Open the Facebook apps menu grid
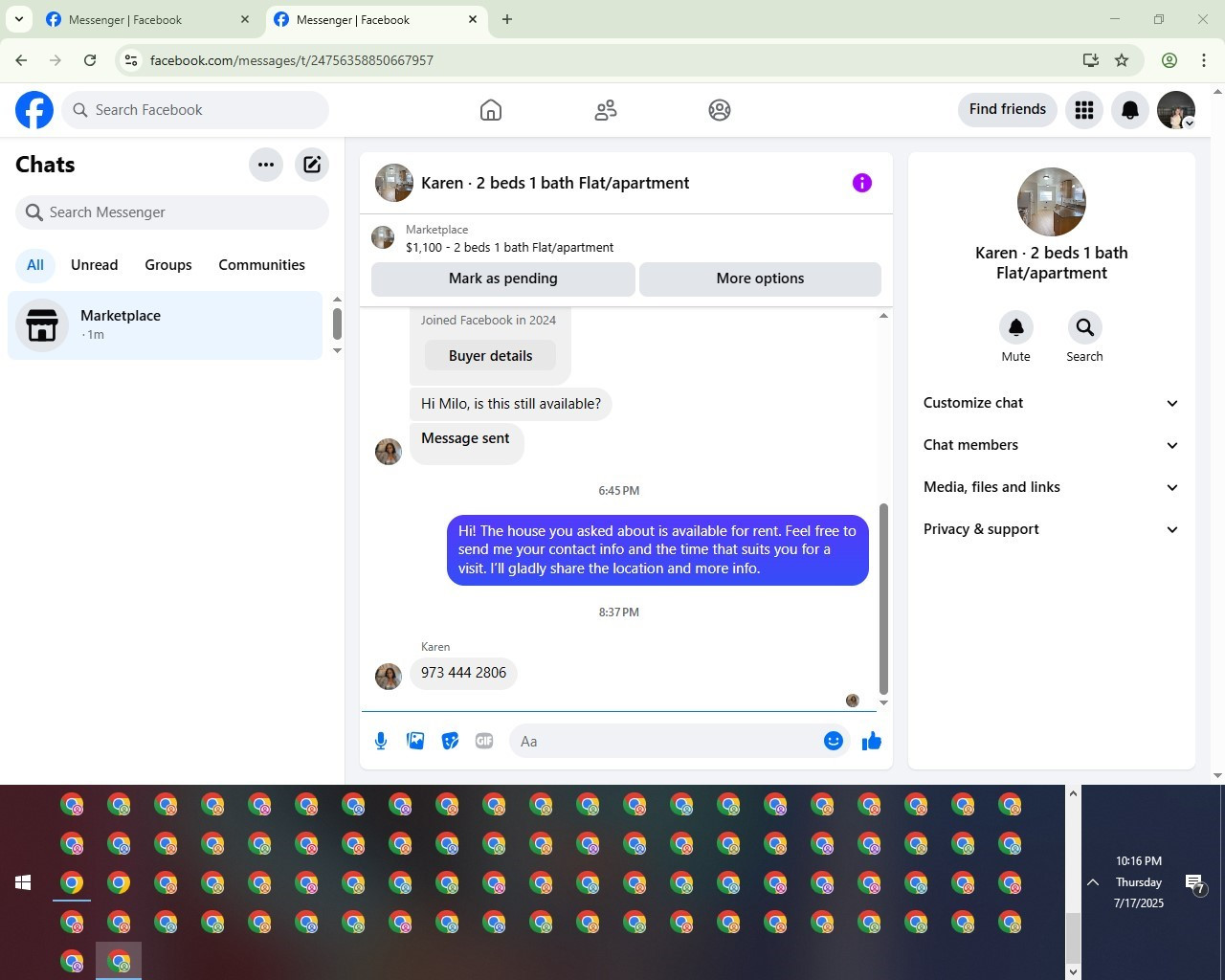The image size is (1225, 980). click(x=1084, y=110)
